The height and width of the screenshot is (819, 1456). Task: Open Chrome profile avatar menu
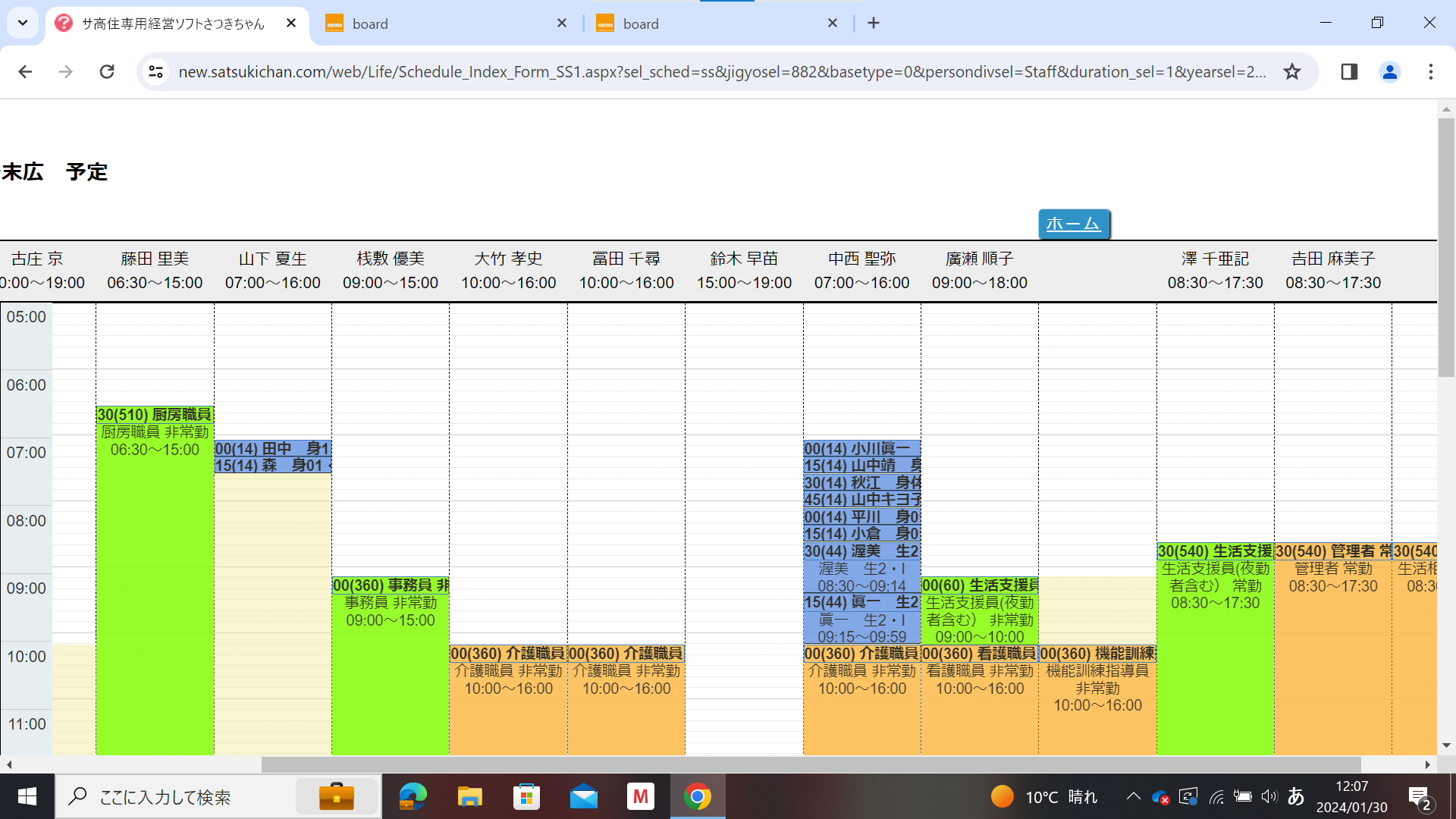coord(1389,71)
